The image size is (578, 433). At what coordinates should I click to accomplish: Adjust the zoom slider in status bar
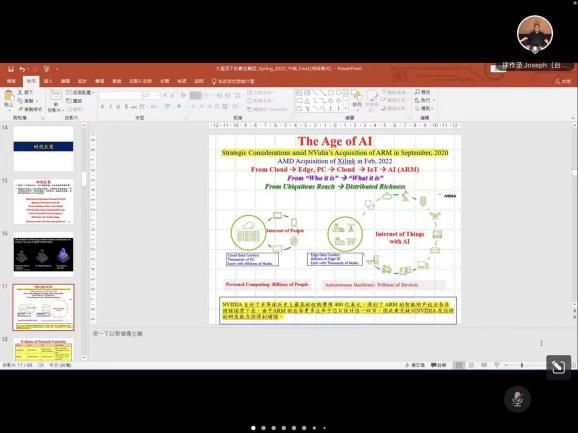tap(522, 365)
